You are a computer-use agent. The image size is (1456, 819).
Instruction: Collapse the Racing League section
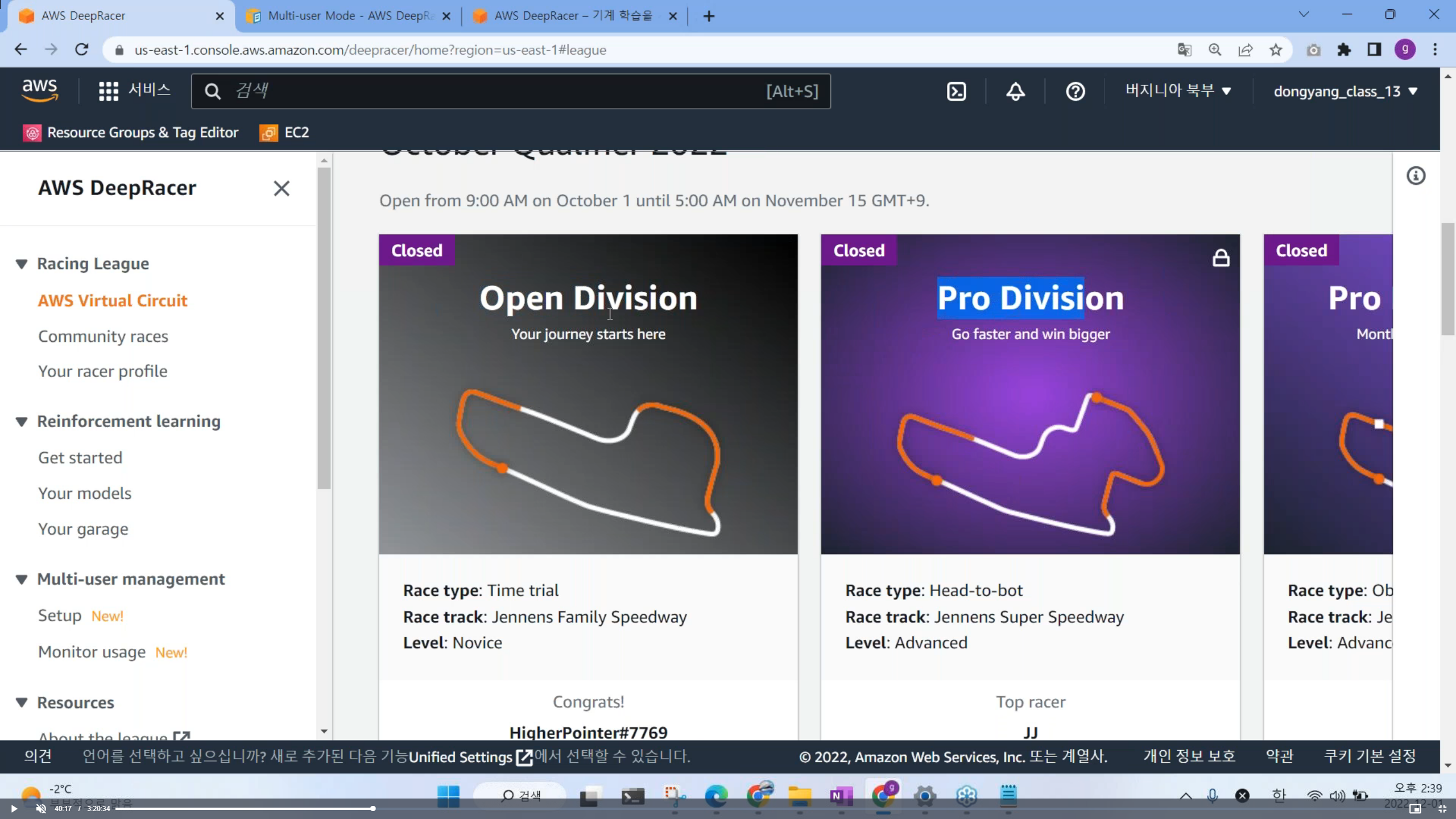click(22, 264)
